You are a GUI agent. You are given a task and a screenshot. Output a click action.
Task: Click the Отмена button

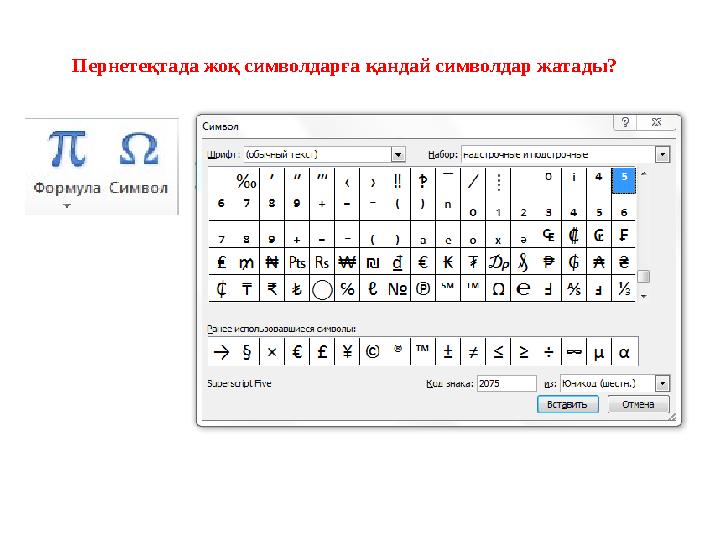pos(638,404)
